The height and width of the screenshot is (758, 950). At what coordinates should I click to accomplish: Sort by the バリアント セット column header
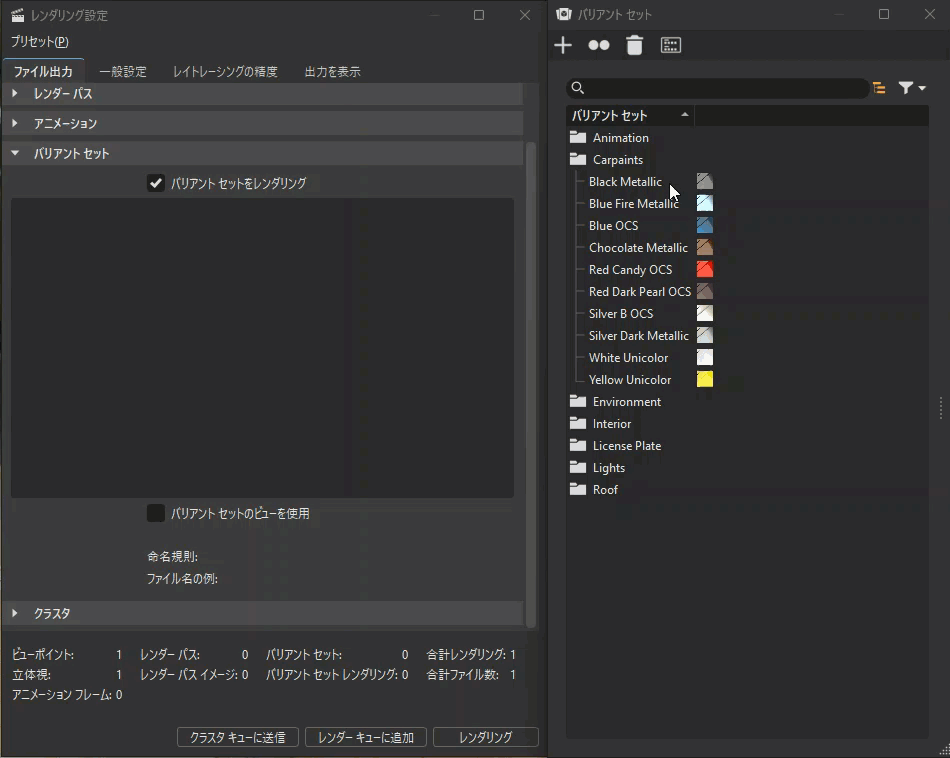coord(630,115)
